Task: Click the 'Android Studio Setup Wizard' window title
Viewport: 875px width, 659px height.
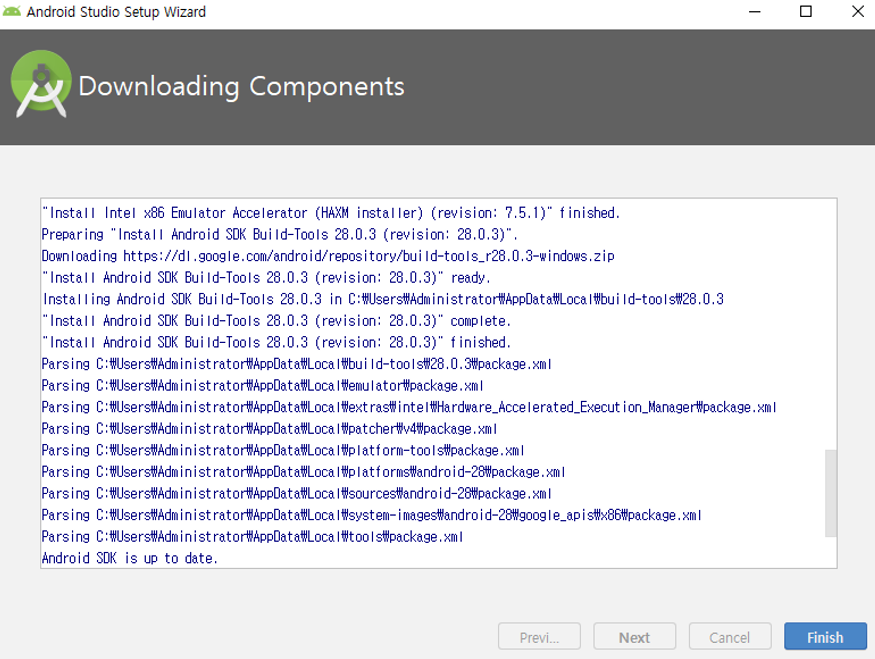Action: tap(116, 12)
